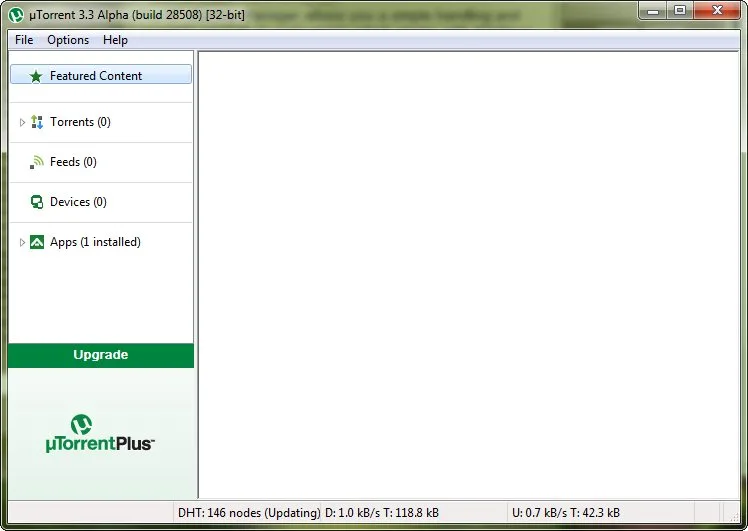This screenshot has height=531, width=748.
Task: Close the µTorrent window
Action: click(717, 11)
